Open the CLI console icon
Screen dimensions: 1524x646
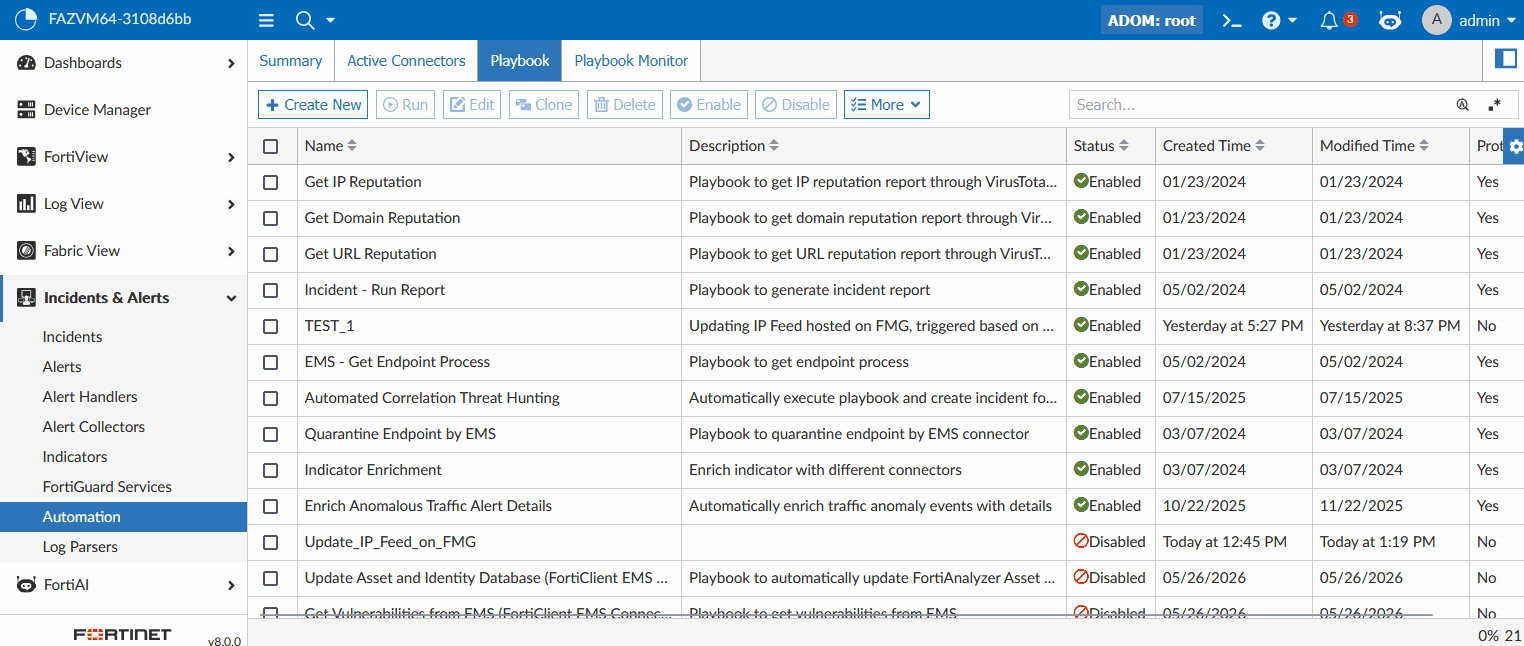1232,20
